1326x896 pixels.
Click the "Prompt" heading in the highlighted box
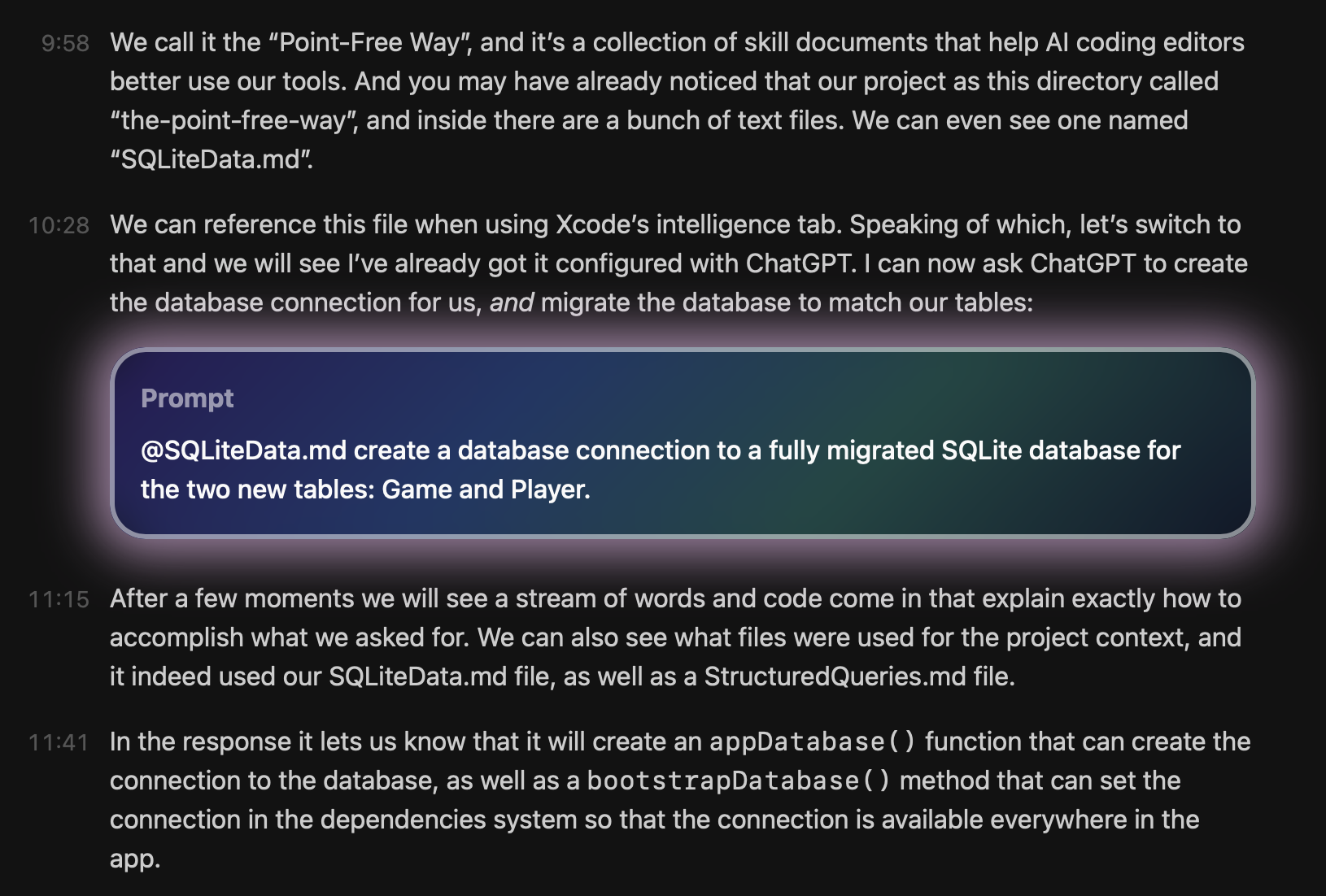[187, 398]
